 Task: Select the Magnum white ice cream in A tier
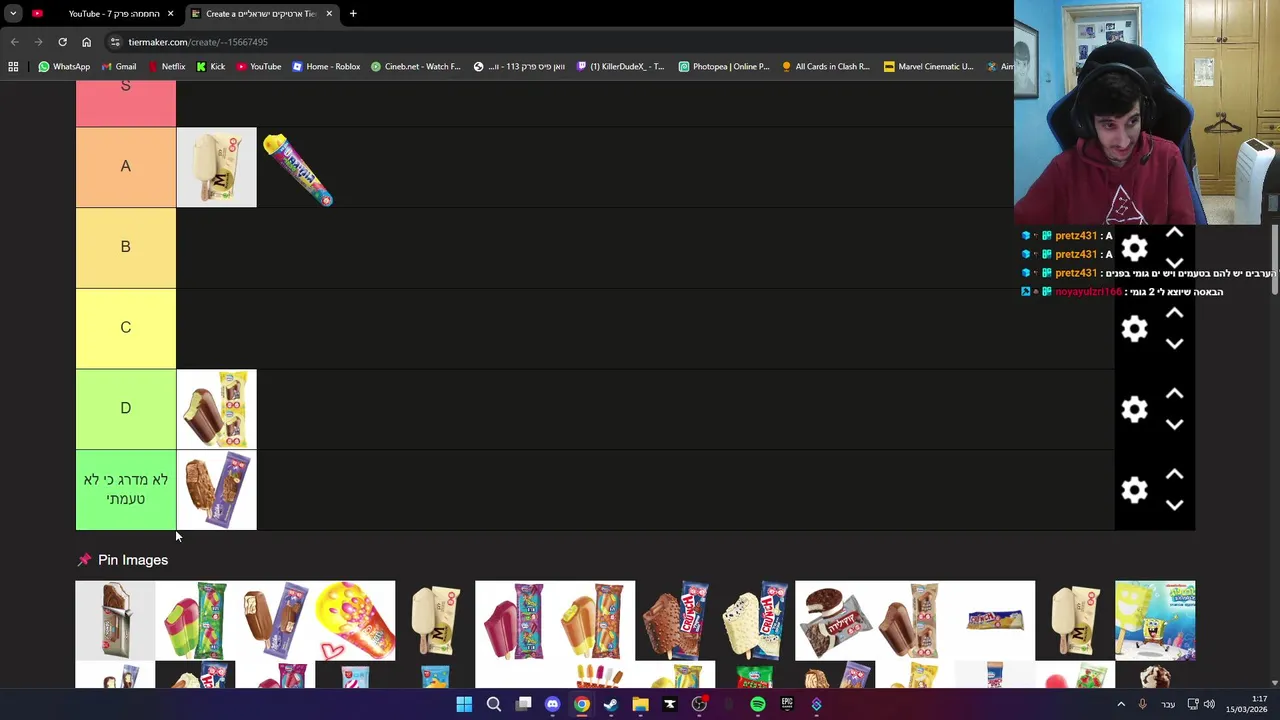coord(217,167)
